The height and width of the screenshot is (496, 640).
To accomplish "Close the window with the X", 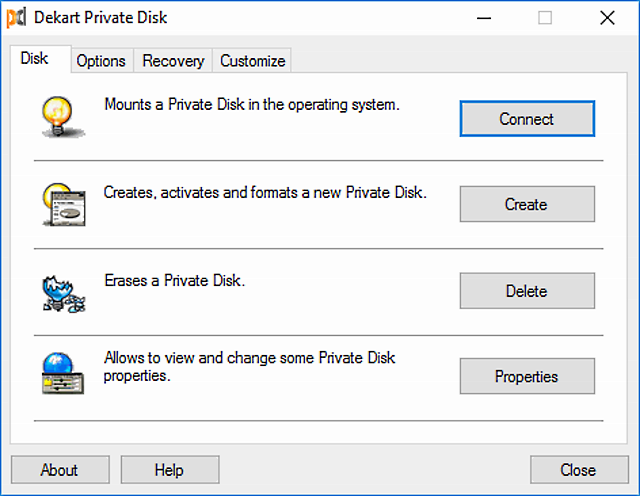I will coord(607,18).
